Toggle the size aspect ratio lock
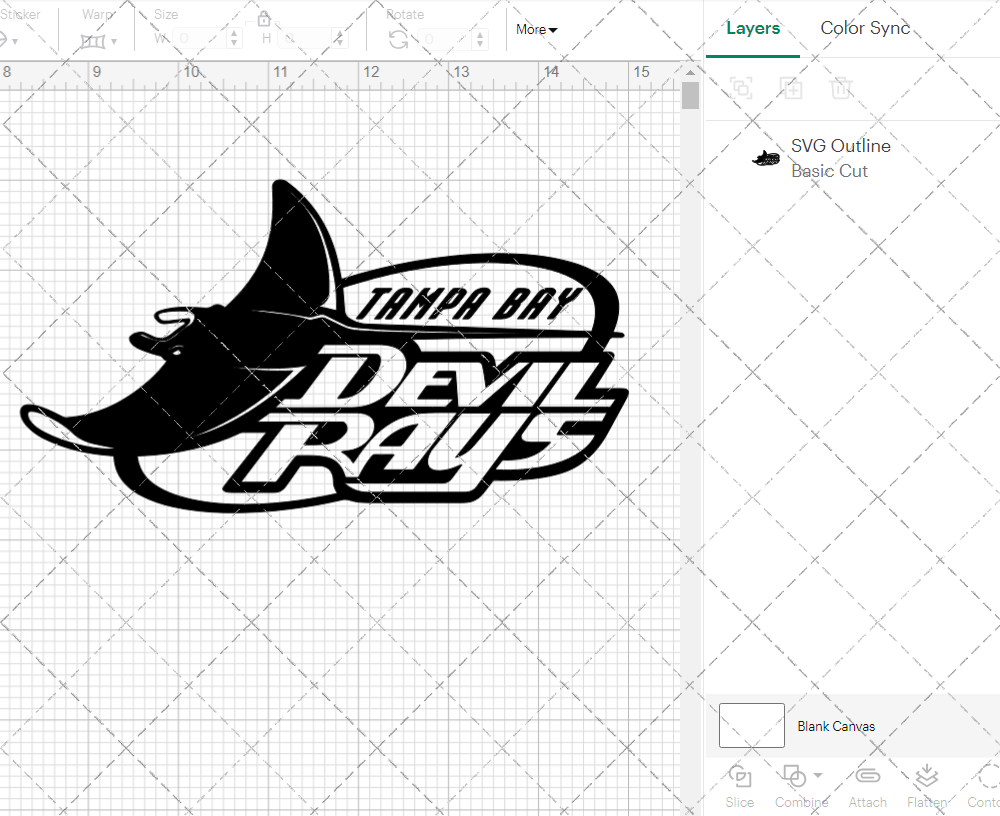1000x816 pixels. pyautogui.click(x=264, y=19)
